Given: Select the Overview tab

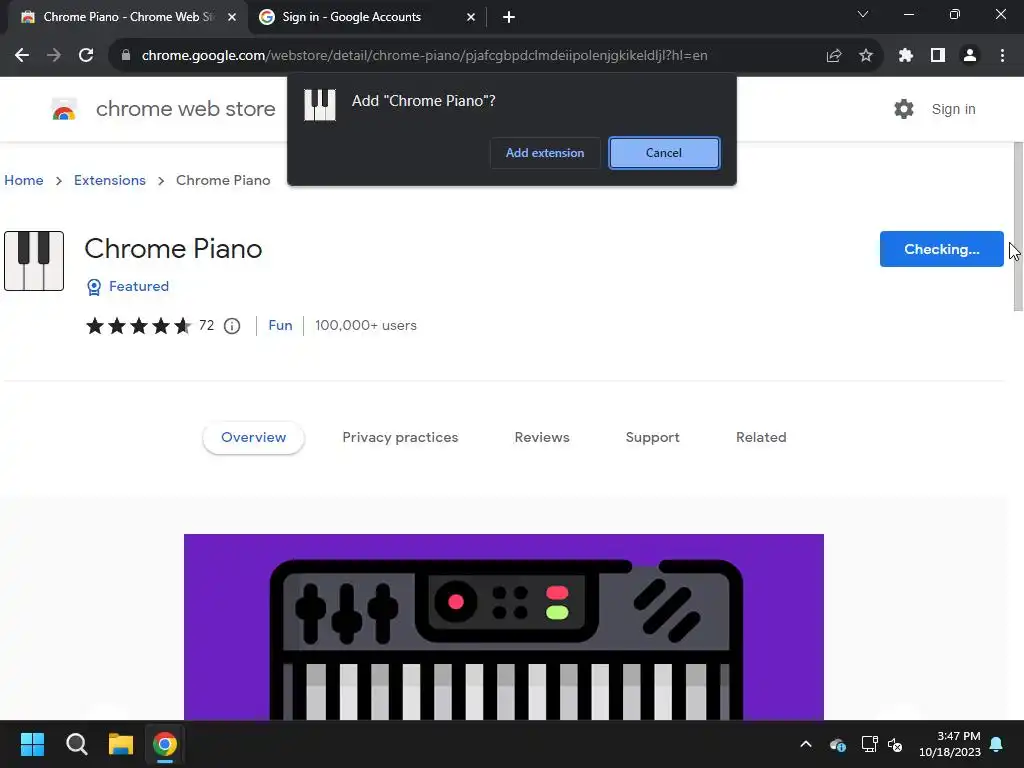Looking at the screenshot, I should tap(253, 438).
